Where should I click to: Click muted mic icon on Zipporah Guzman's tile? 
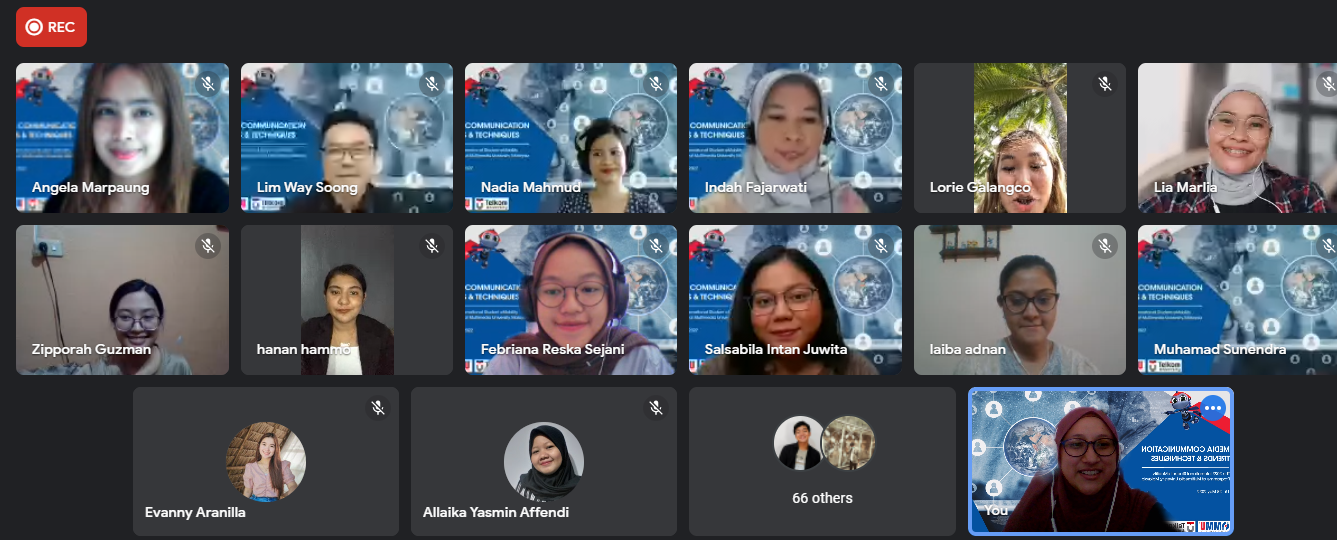click(x=208, y=246)
